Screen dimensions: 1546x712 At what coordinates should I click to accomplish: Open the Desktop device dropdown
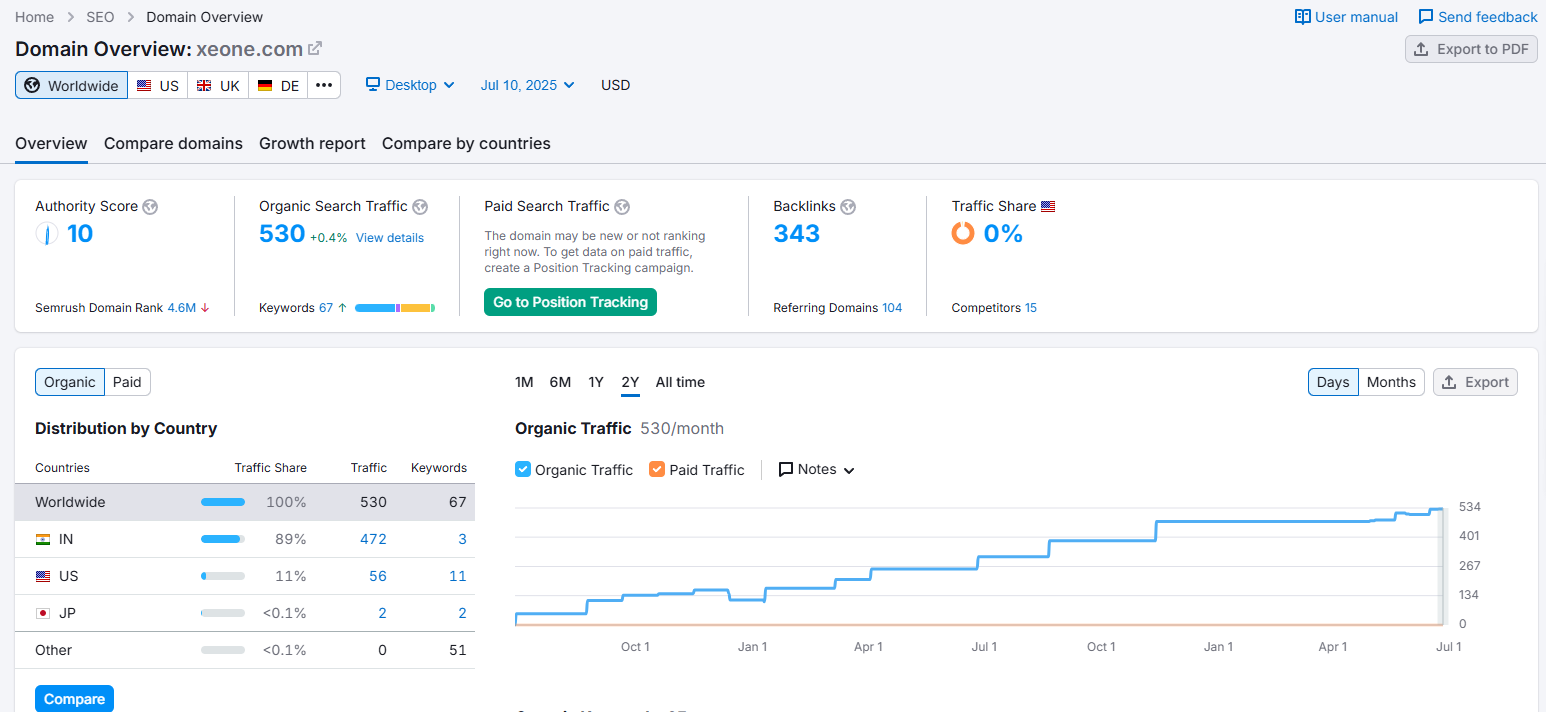click(x=410, y=85)
